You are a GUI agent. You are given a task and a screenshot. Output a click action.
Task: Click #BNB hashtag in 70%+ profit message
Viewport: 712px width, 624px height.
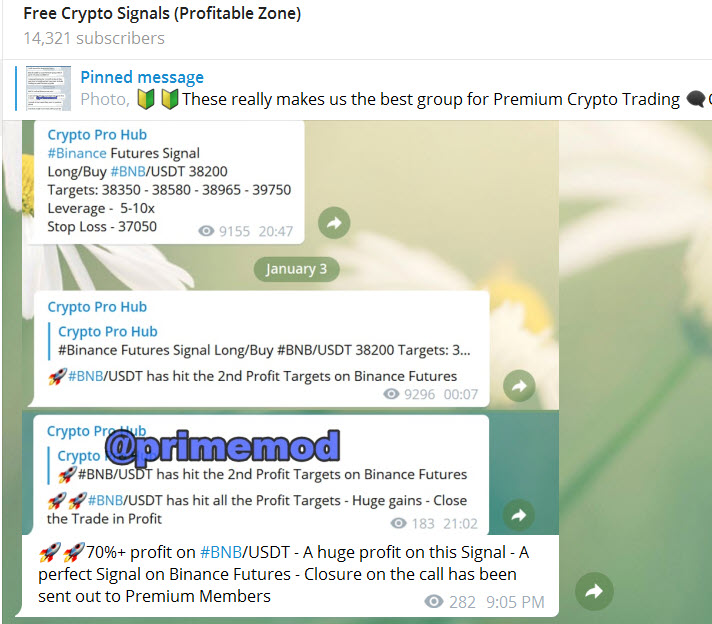221,552
